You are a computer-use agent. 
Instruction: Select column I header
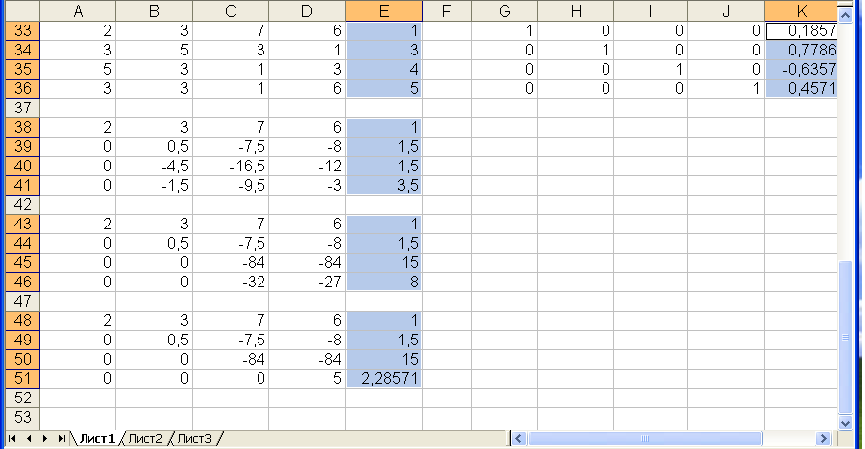coord(651,11)
